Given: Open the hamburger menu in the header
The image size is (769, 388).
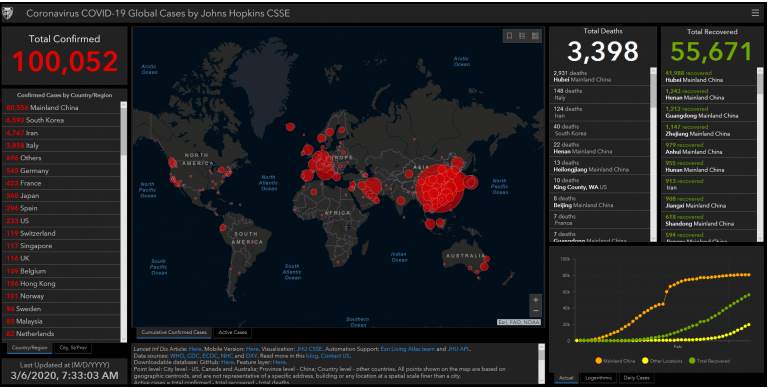Looking at the screenshot, I should (755, 13).
